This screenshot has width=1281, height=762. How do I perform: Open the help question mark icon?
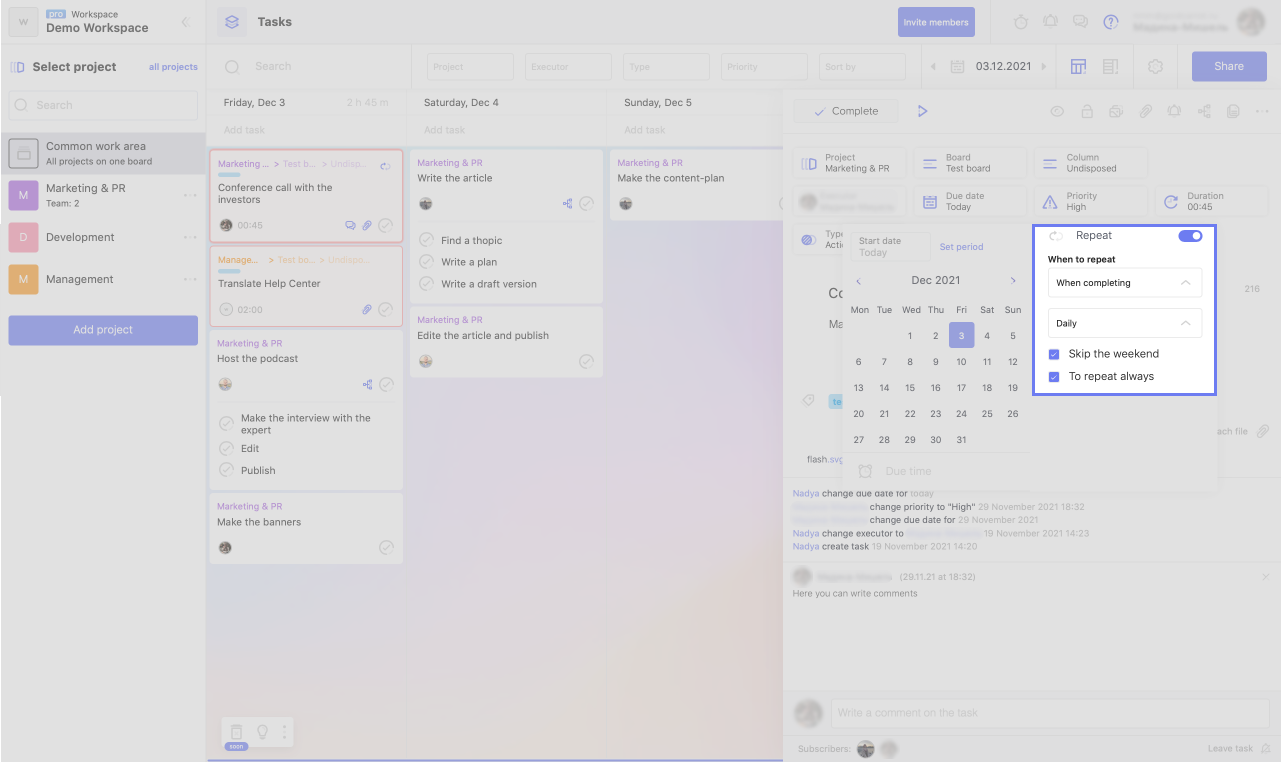click(x=1110, y=22)
